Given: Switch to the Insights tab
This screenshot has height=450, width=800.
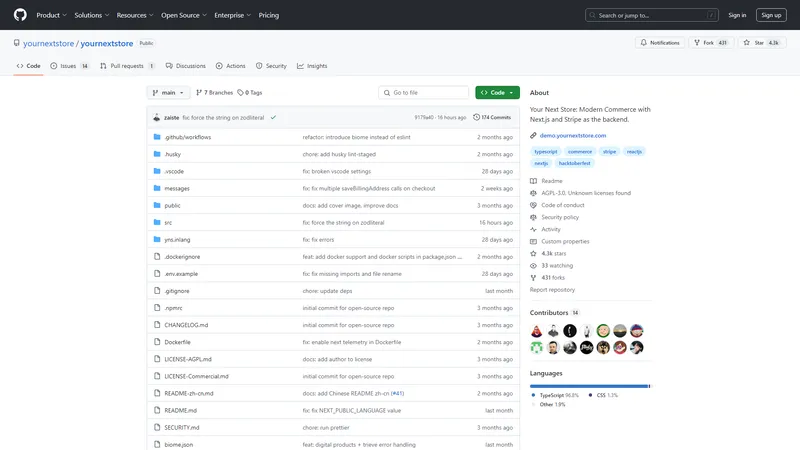Looking at the screenshot, I should pos(312,66).
